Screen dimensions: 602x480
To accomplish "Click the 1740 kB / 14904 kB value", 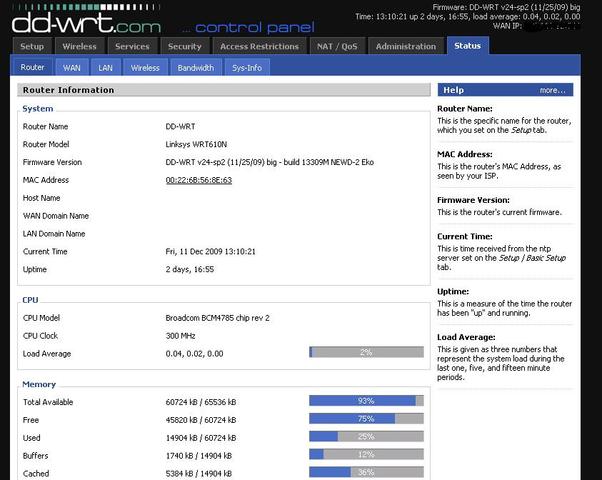I will 198,456.
